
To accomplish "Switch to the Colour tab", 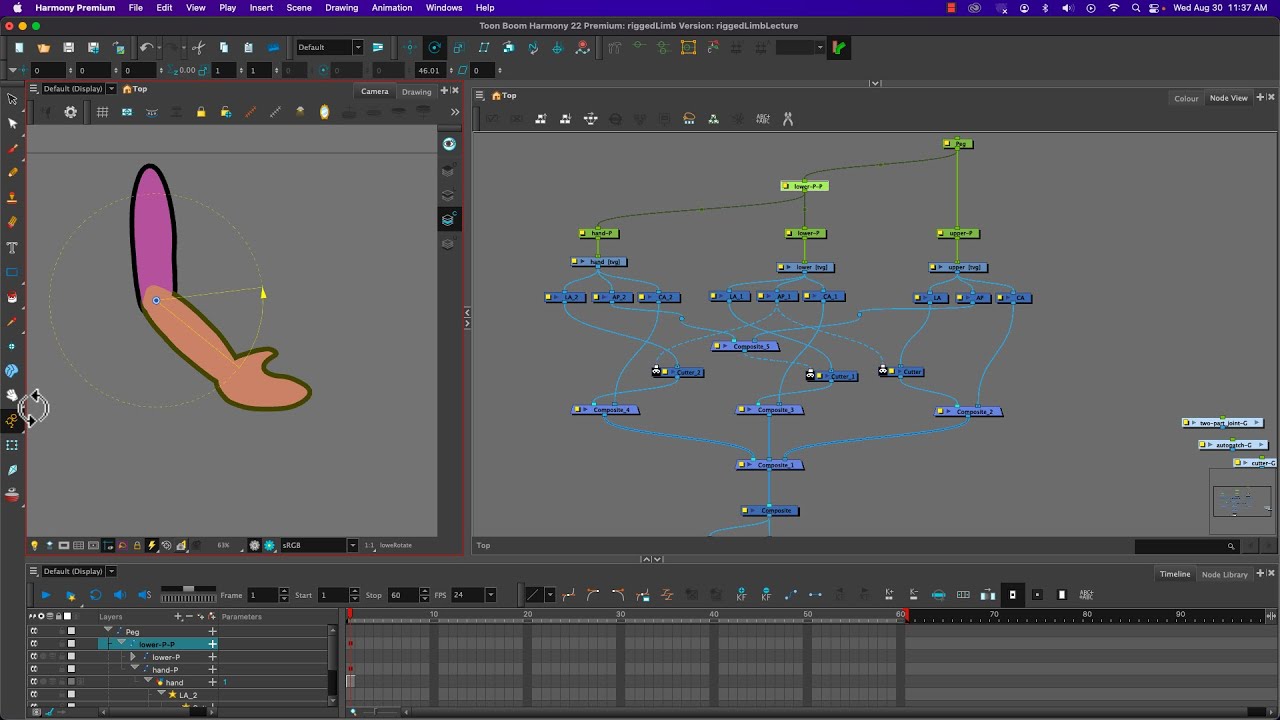I will pos(1186,98).
